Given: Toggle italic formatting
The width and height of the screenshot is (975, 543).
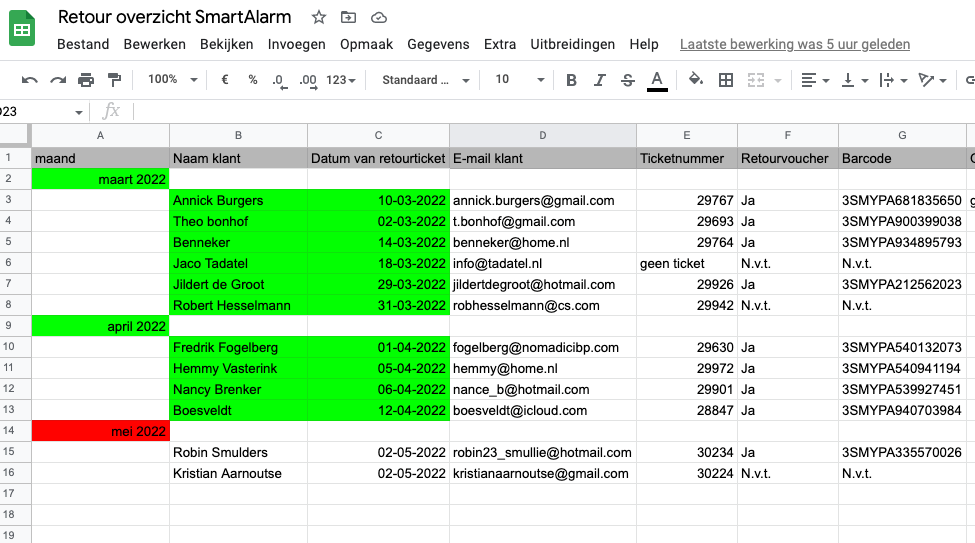Looking at the screenshot, I should pos(599,80).
